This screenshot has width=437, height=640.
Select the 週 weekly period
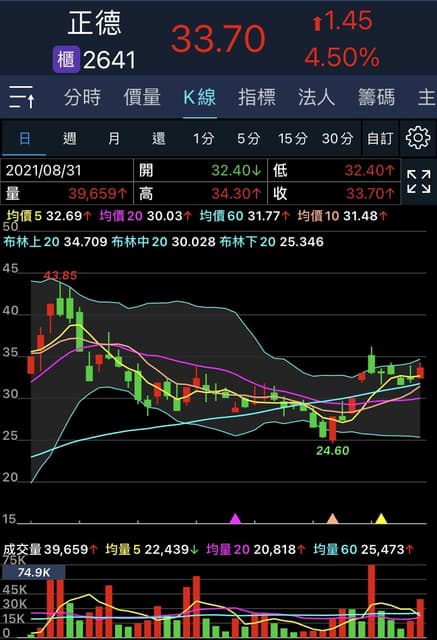[x=70, y=139]
